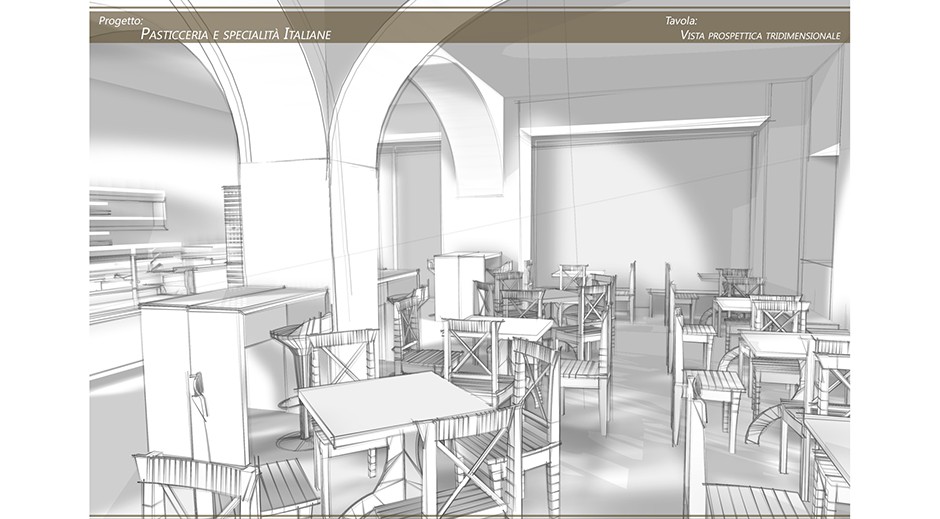
Task: Click the 'Pasticceria e specialità Italiane' title text
Action: [235, 34]
